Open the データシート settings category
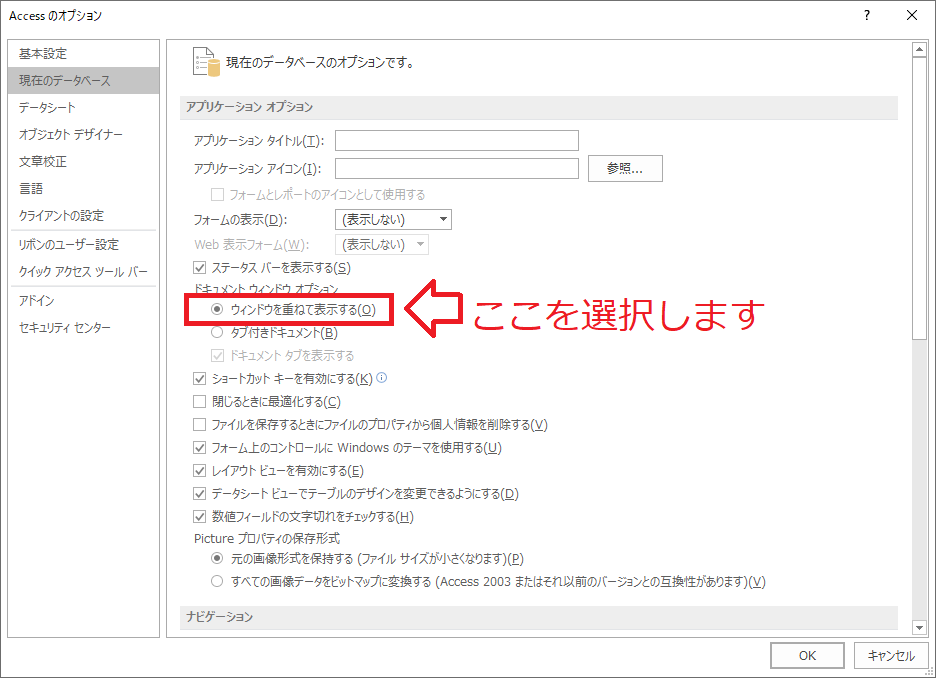Image resolution: width=938 pixels, height=678 pixels. (x=47, y=108)
